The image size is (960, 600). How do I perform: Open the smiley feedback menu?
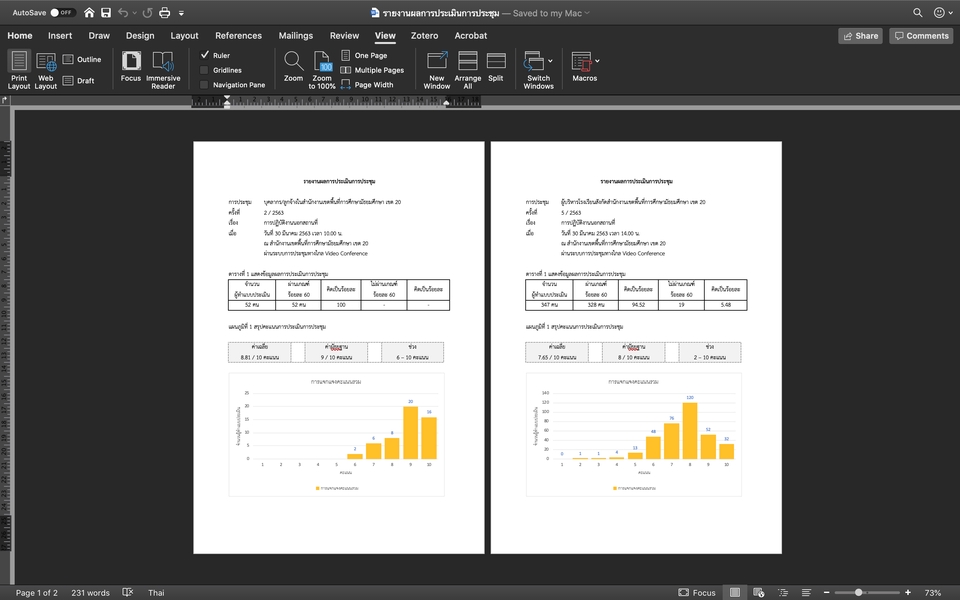coord(943,12)
